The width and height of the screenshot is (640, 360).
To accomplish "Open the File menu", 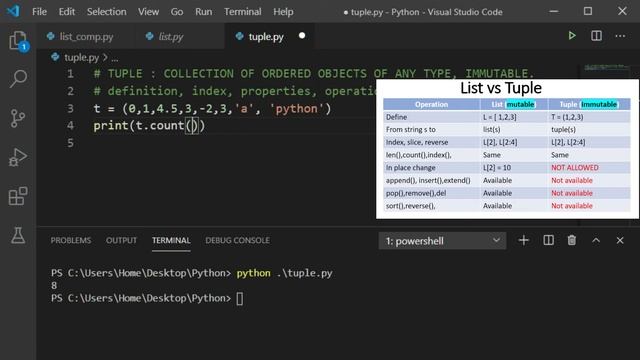I will coord(39,12).
